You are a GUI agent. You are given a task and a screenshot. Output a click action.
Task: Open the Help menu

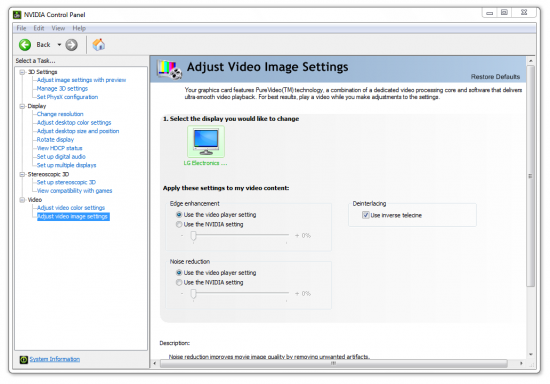[79, 28]
